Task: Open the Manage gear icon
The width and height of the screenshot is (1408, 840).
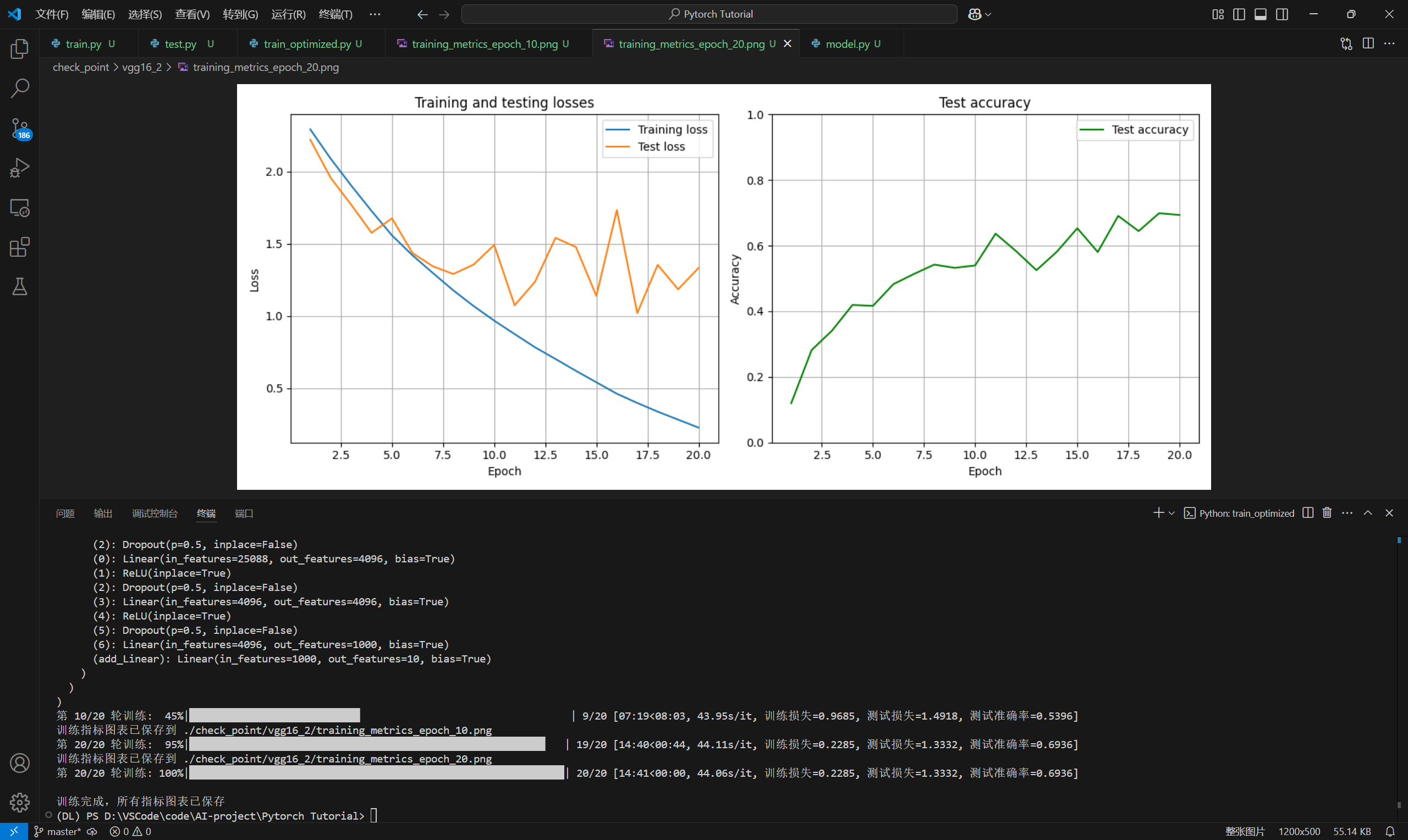Action: pos(19,802)
